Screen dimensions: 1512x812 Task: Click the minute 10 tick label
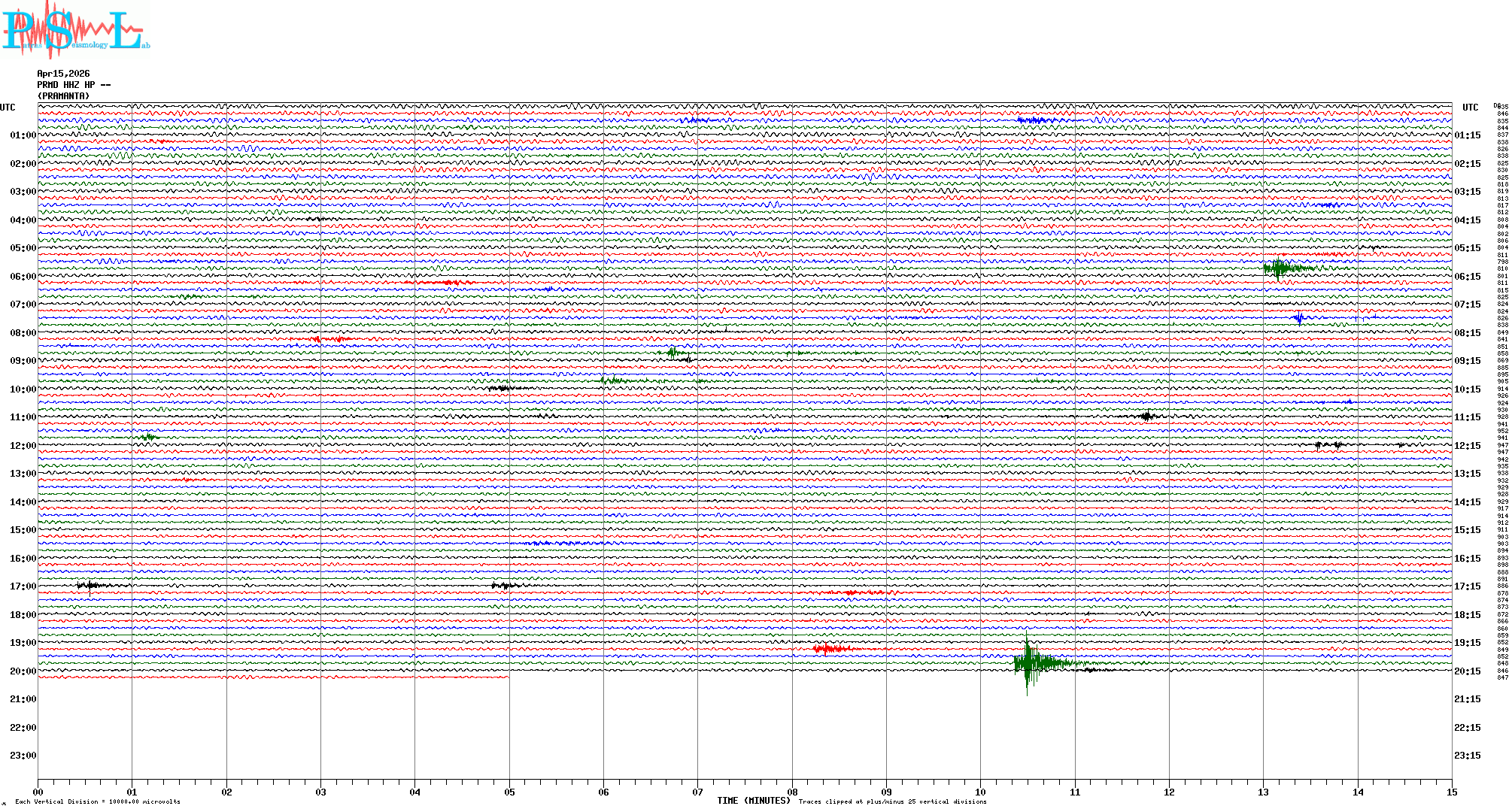click(x=980, y=792)
